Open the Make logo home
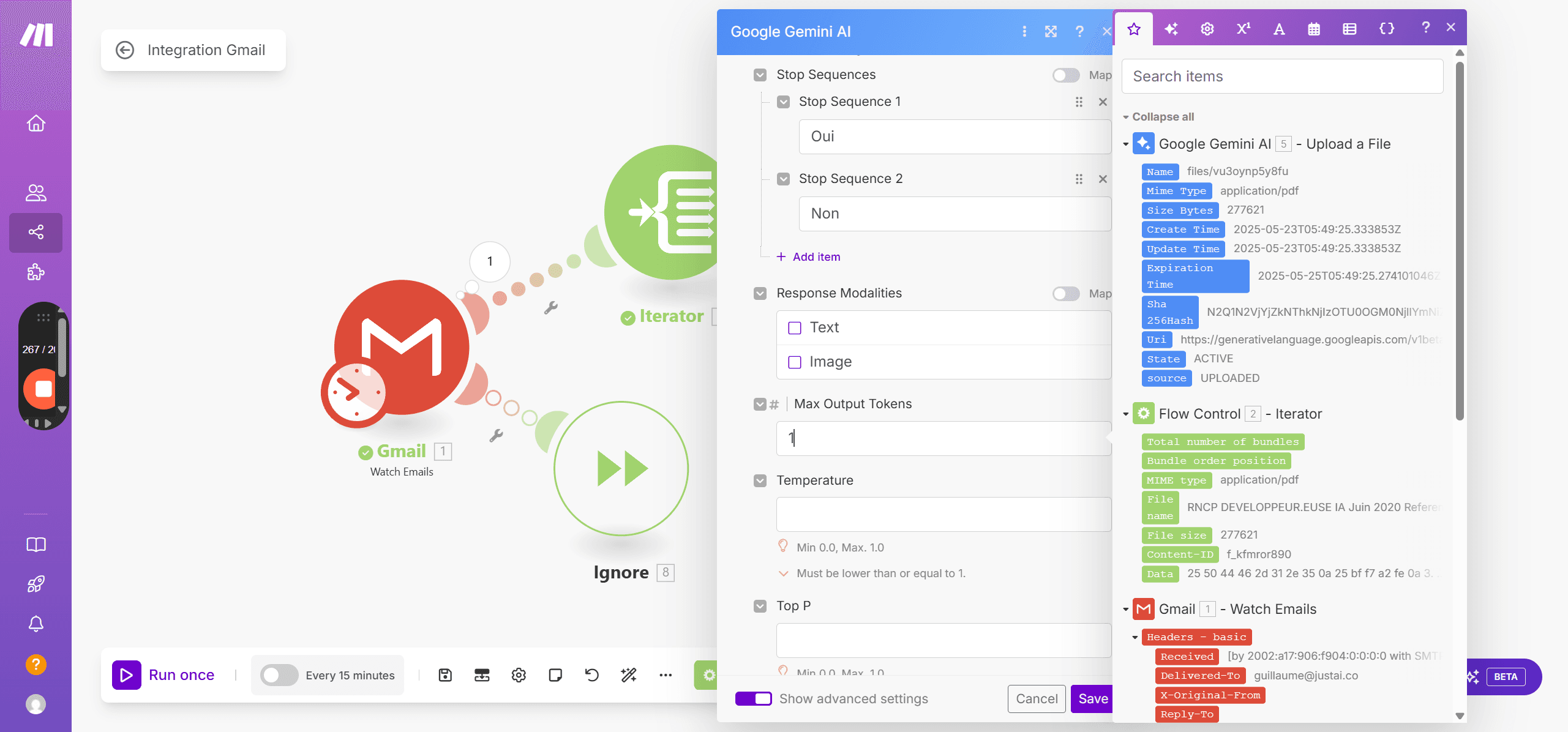Screen dimensions: 1568x732 click(36, 35)
